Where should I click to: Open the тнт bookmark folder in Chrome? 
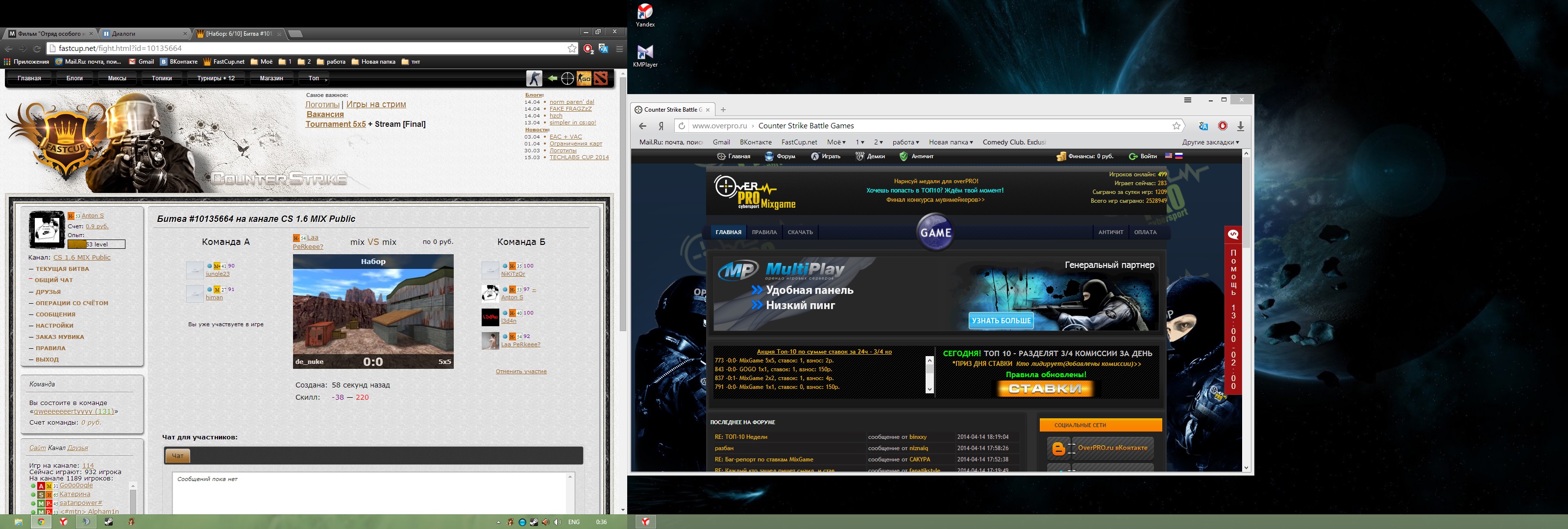[x=411, y=62]
